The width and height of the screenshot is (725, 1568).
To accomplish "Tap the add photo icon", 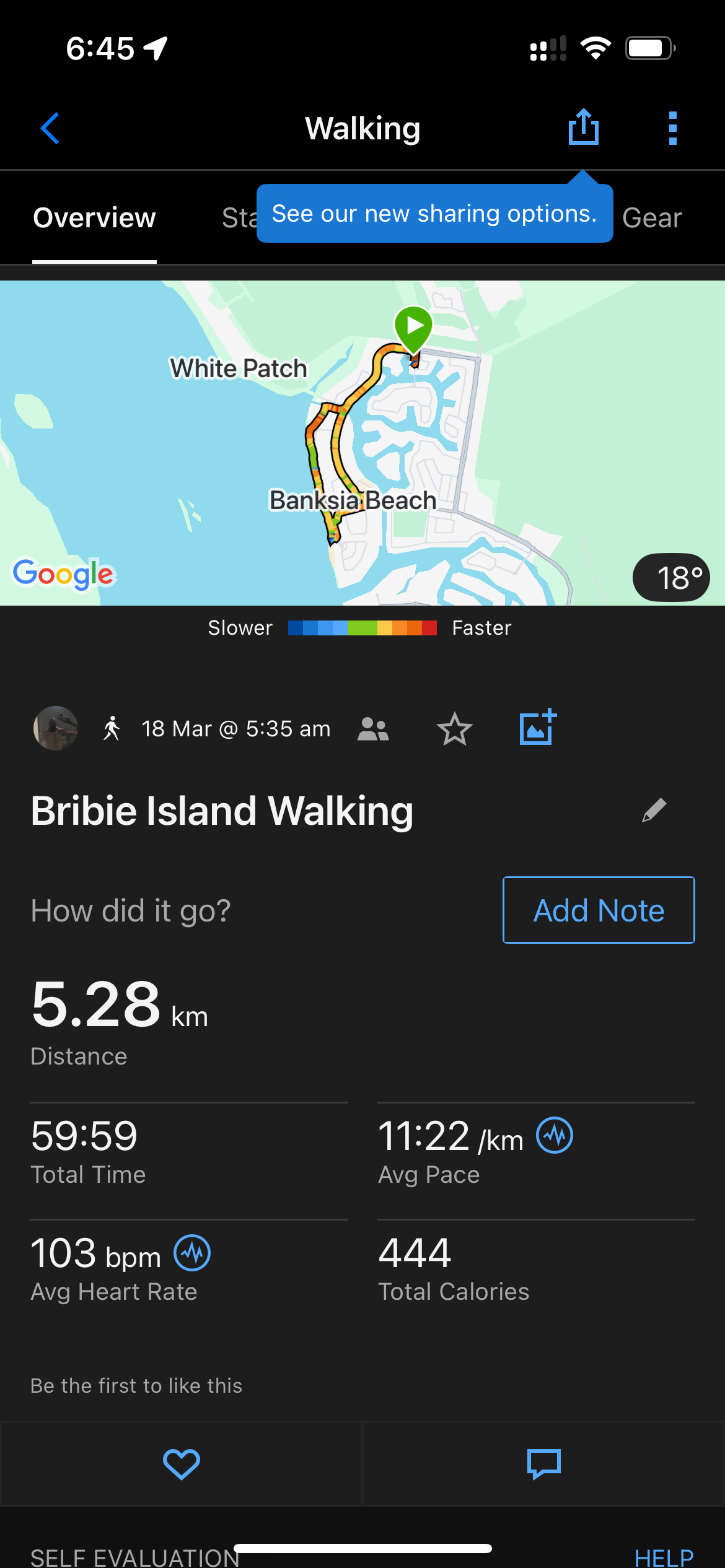I will coord(537,728).
